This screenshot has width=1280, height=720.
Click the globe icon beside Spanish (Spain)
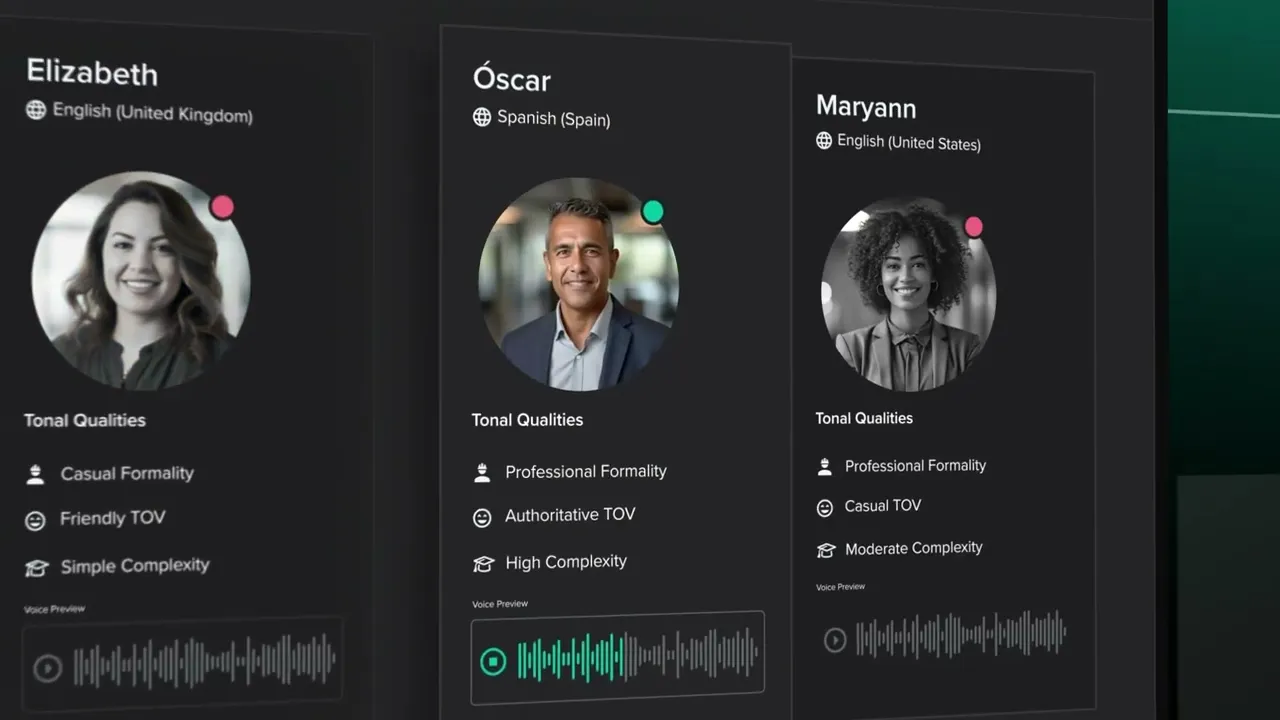(x=482, y=117)
